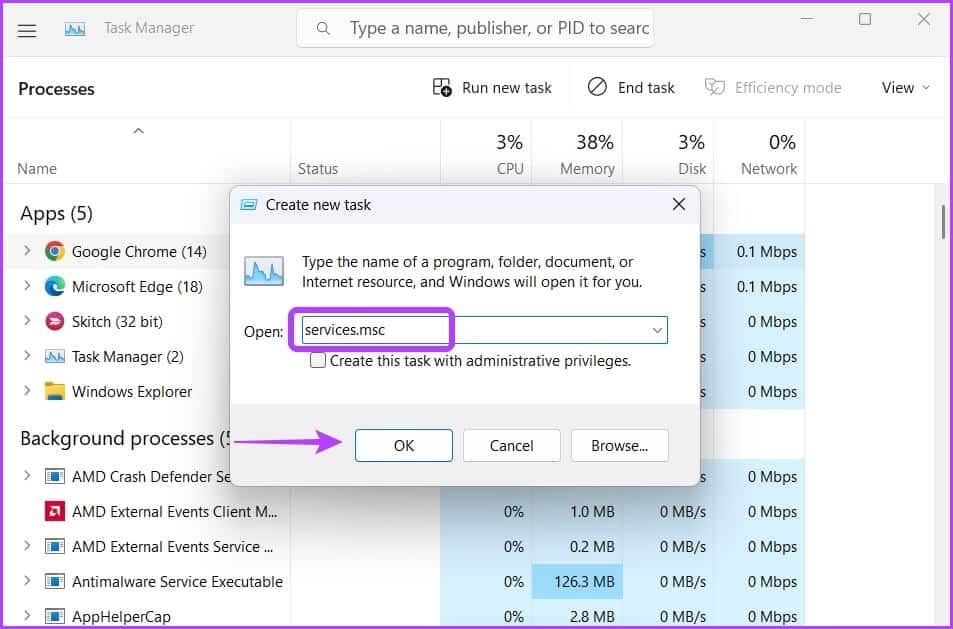This screenshot has width=953, height=629.
Task: Click the Microsoft Edge process icon
Action: pyautogui.click(x=55, y=287)
